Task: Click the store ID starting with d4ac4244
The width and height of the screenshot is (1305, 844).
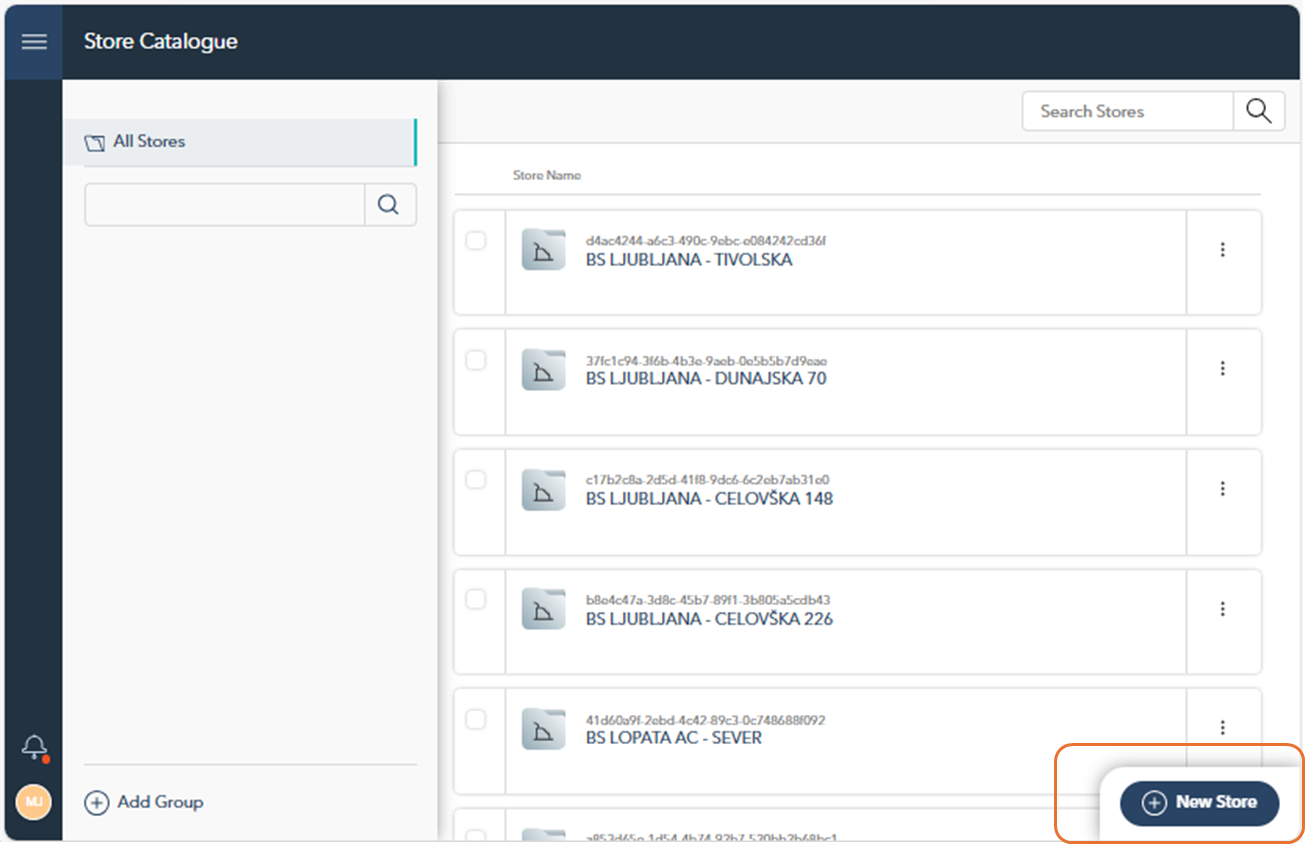Action: pyautogui.click(x=706, y=241)
